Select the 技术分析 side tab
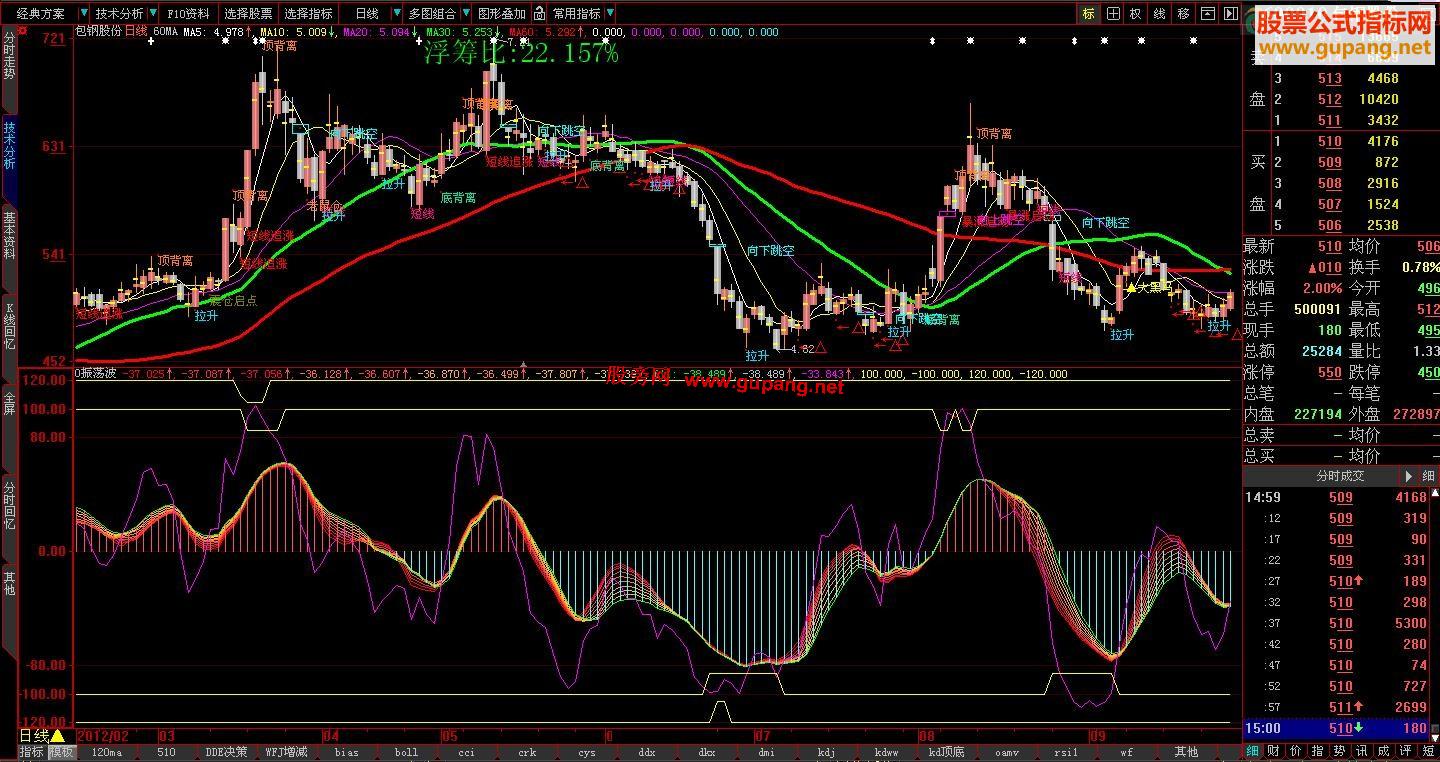 point(9,146)
